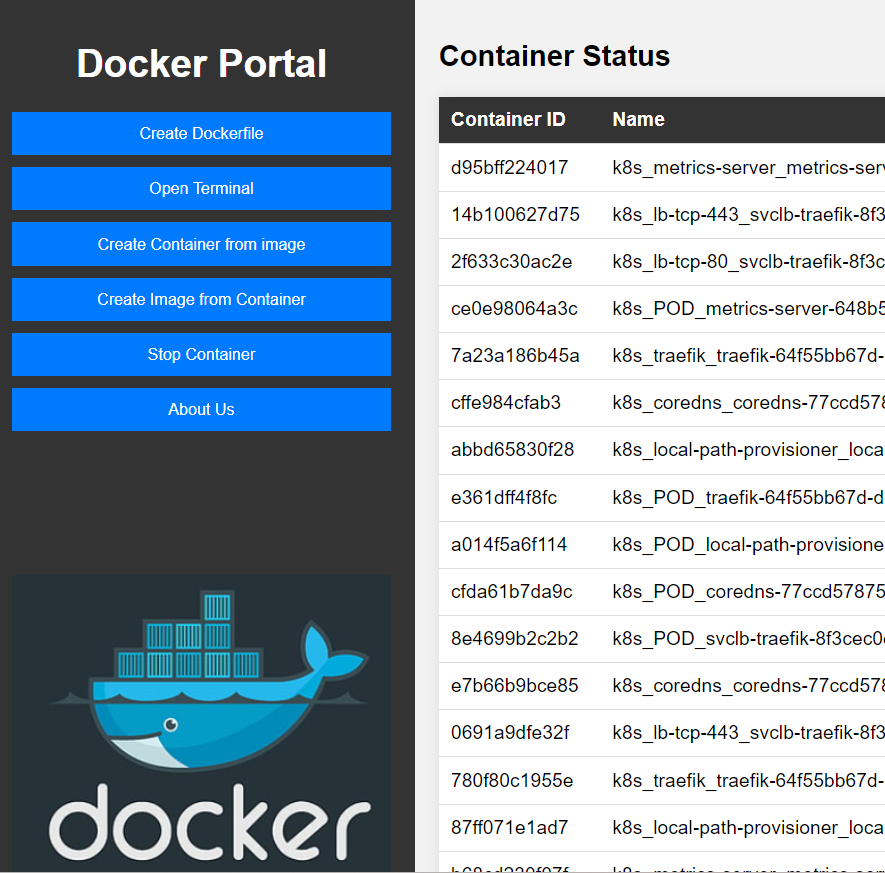Select Create Container from image

click(201, 244)
